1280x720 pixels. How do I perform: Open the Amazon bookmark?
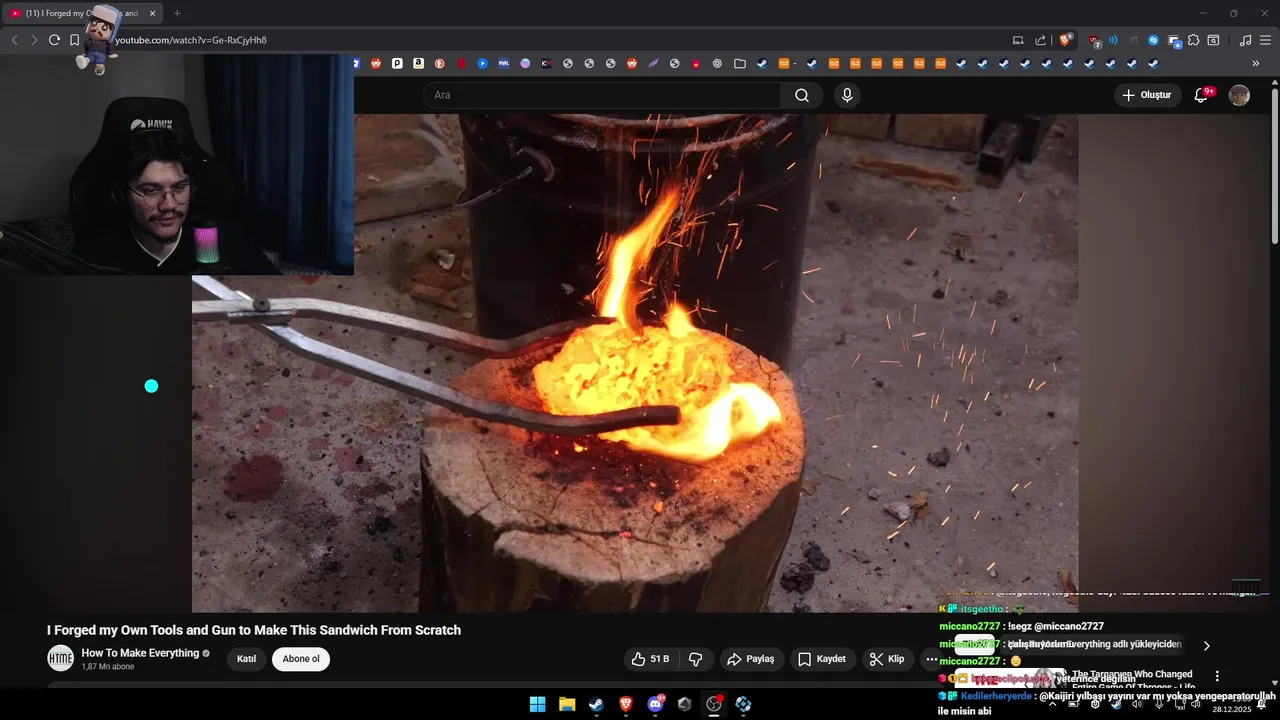(418, 63)
